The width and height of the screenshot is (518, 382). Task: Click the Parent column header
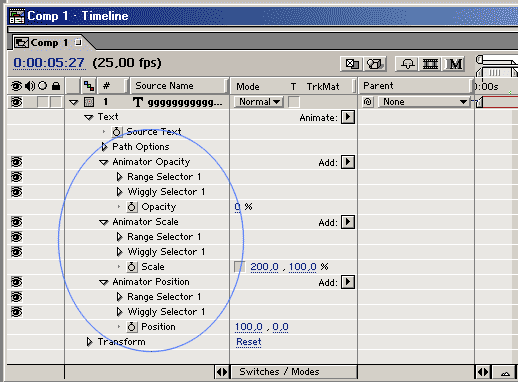coord(416,86)
